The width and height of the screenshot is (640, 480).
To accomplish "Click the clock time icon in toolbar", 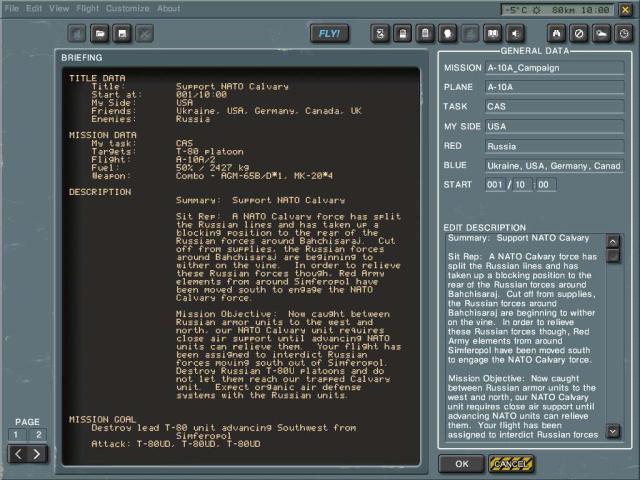I will [x=624, y=34].
